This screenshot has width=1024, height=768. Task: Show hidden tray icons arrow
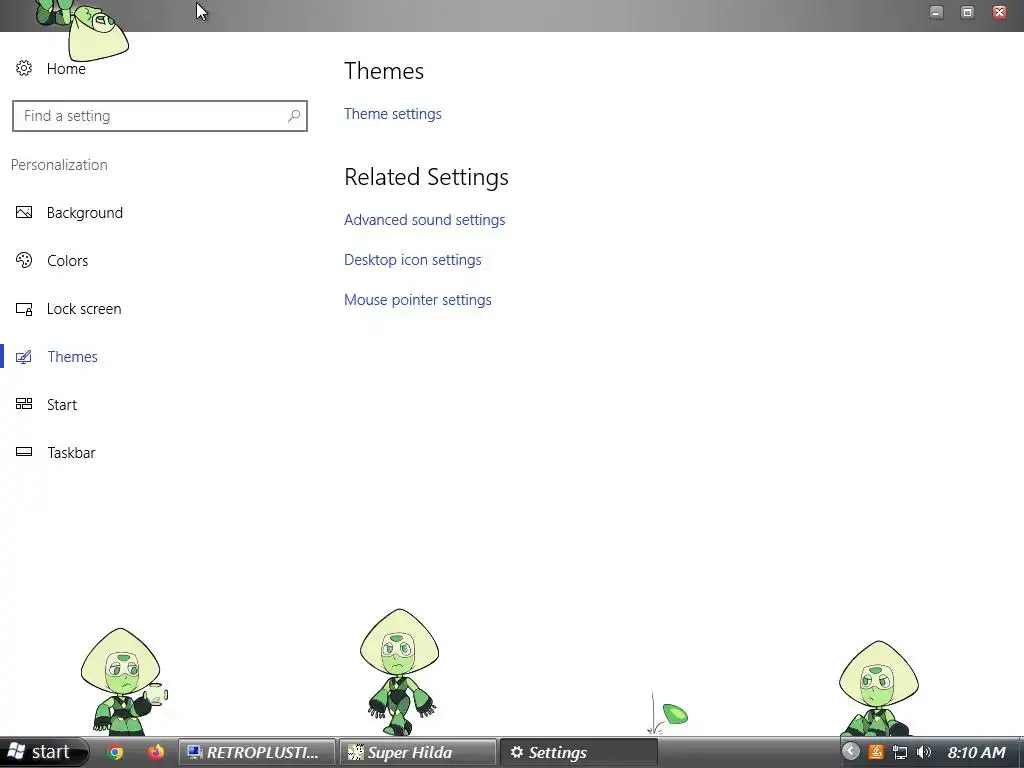(x=850, y=752)
